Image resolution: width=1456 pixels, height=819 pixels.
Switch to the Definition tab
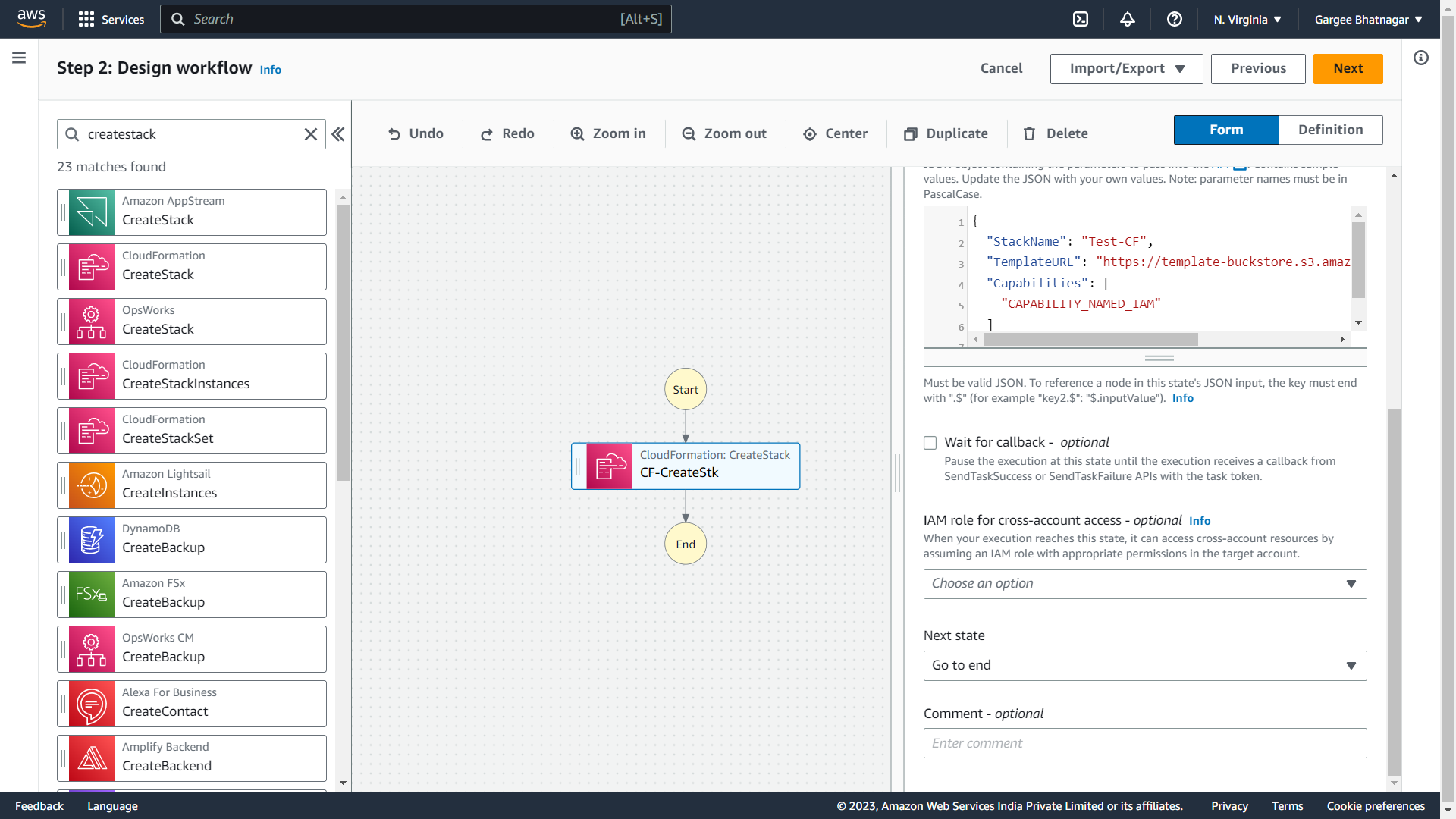pyautogui.click(x=1330, y=130)
